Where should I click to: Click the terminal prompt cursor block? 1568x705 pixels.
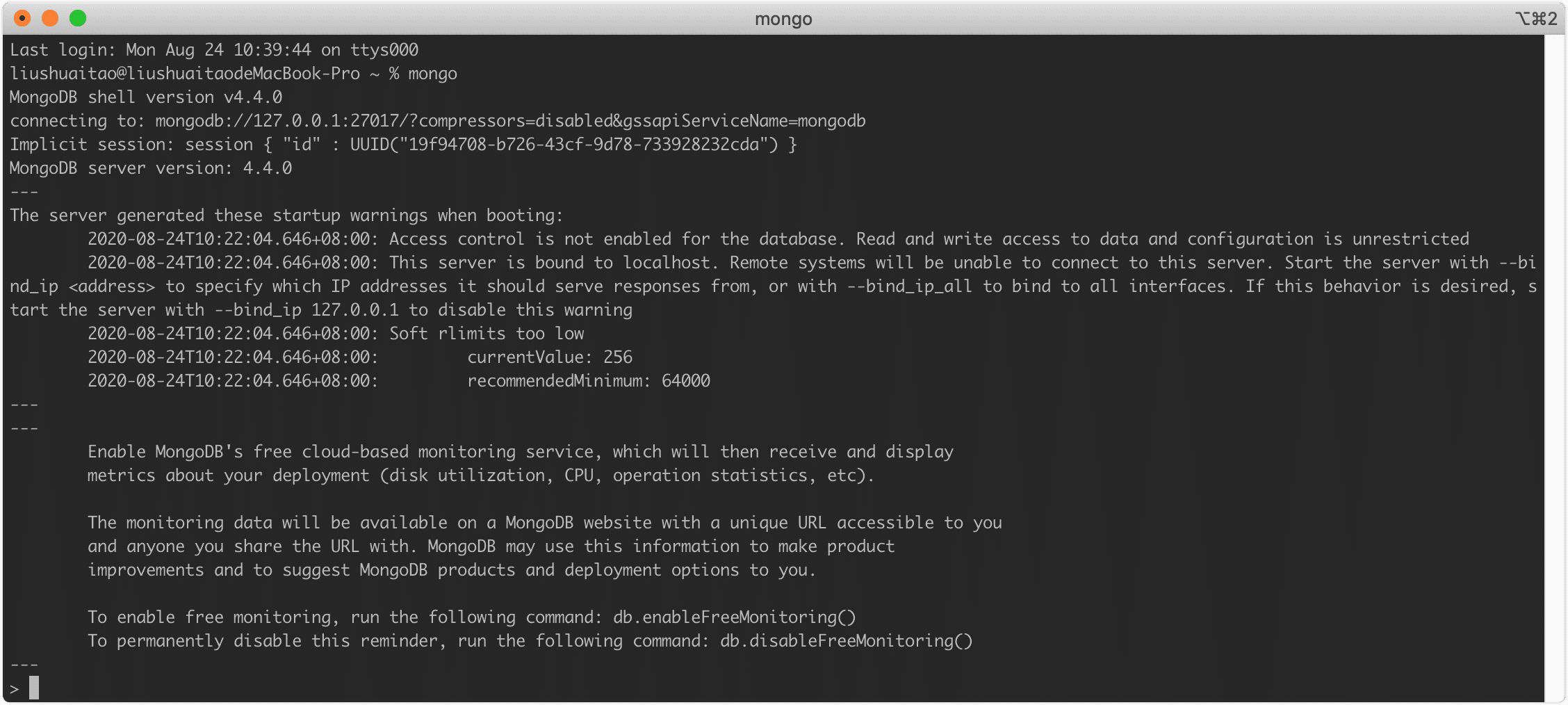[34, 688]
